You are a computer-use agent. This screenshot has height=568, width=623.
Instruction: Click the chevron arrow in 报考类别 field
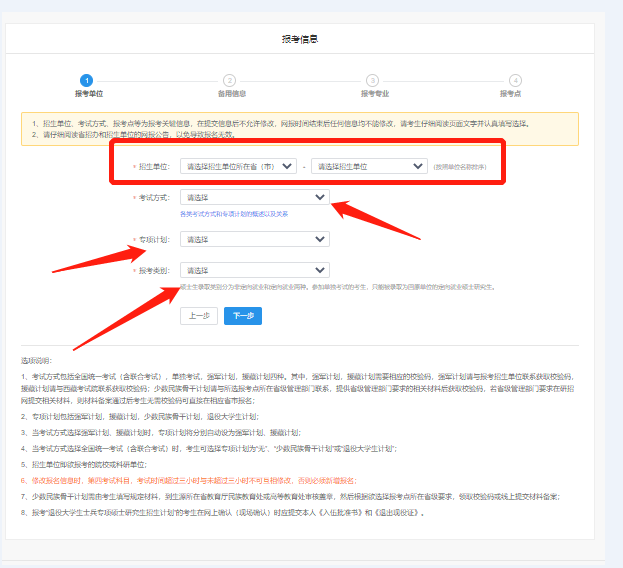point(319,270)
